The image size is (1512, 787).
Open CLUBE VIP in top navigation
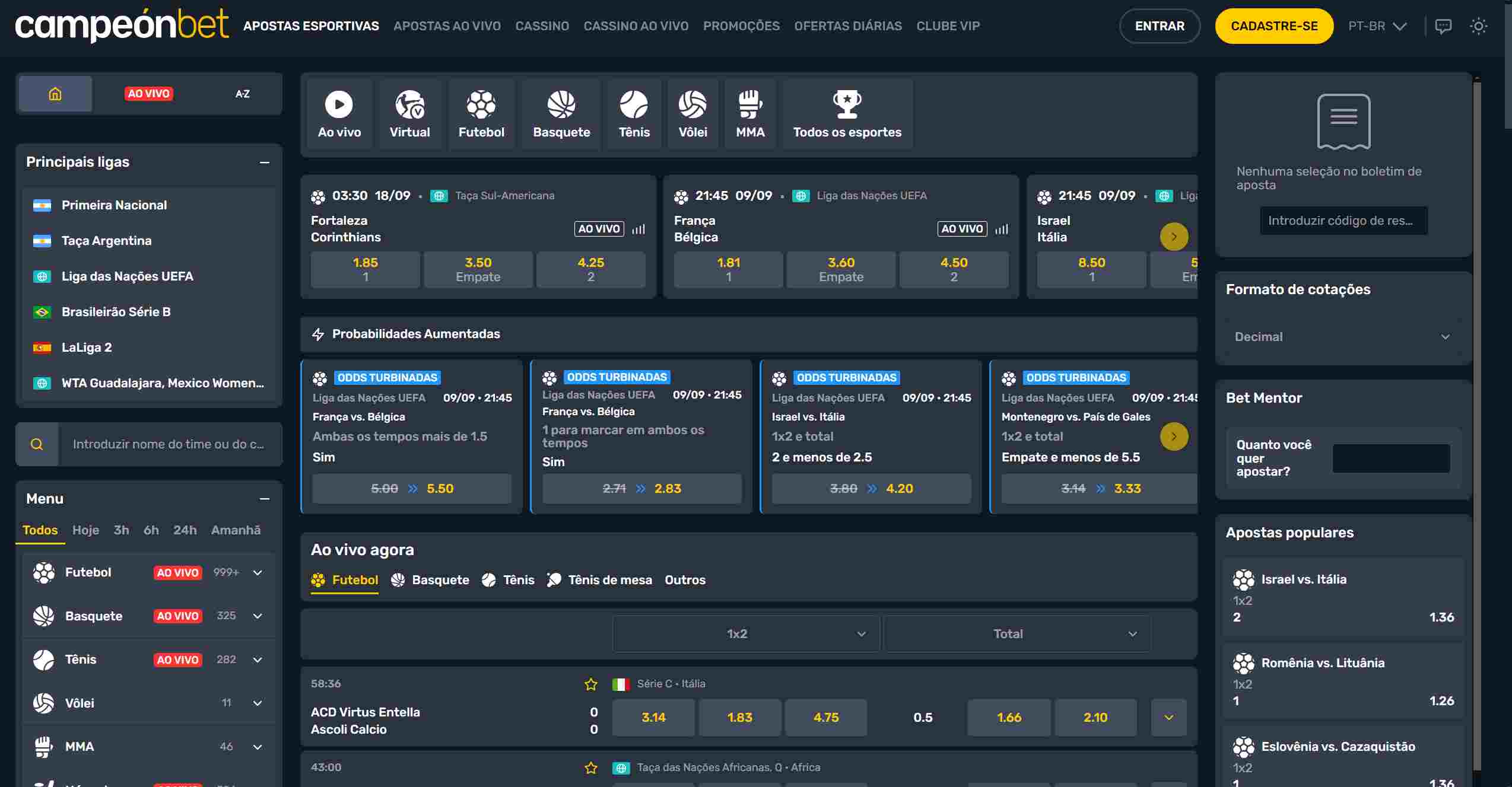click(x=948, y=26)
